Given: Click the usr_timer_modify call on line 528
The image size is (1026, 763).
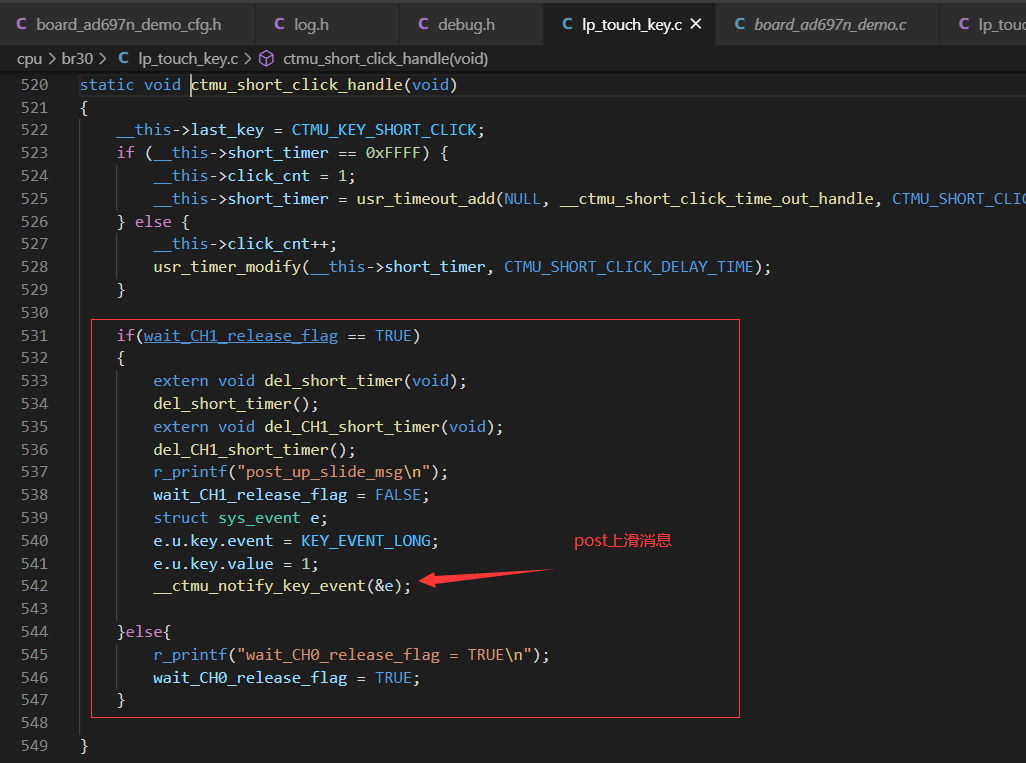Looking at the screenshot, I should (x=227, y=267).
